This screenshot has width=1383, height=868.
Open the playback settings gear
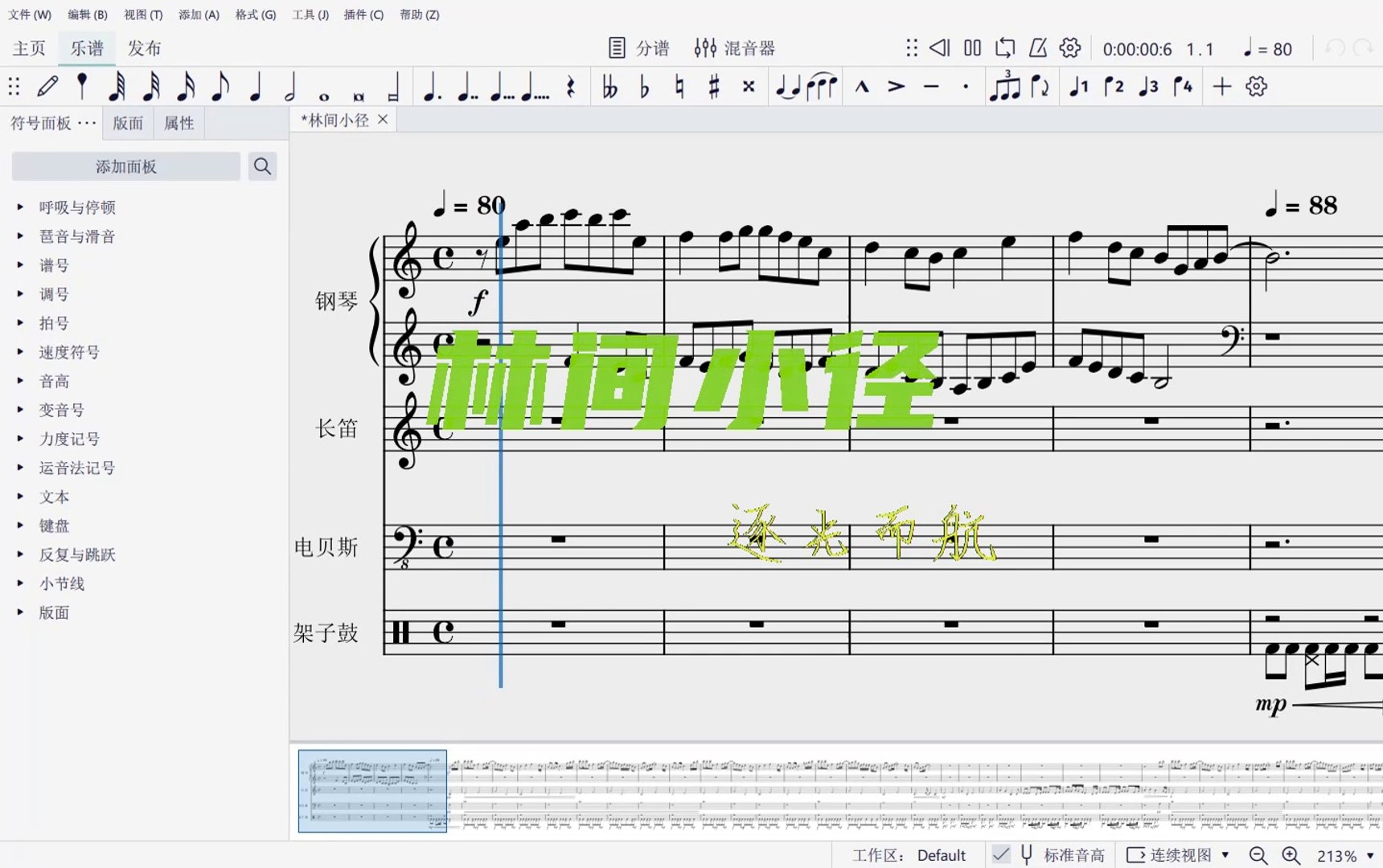pos(1069,48)
